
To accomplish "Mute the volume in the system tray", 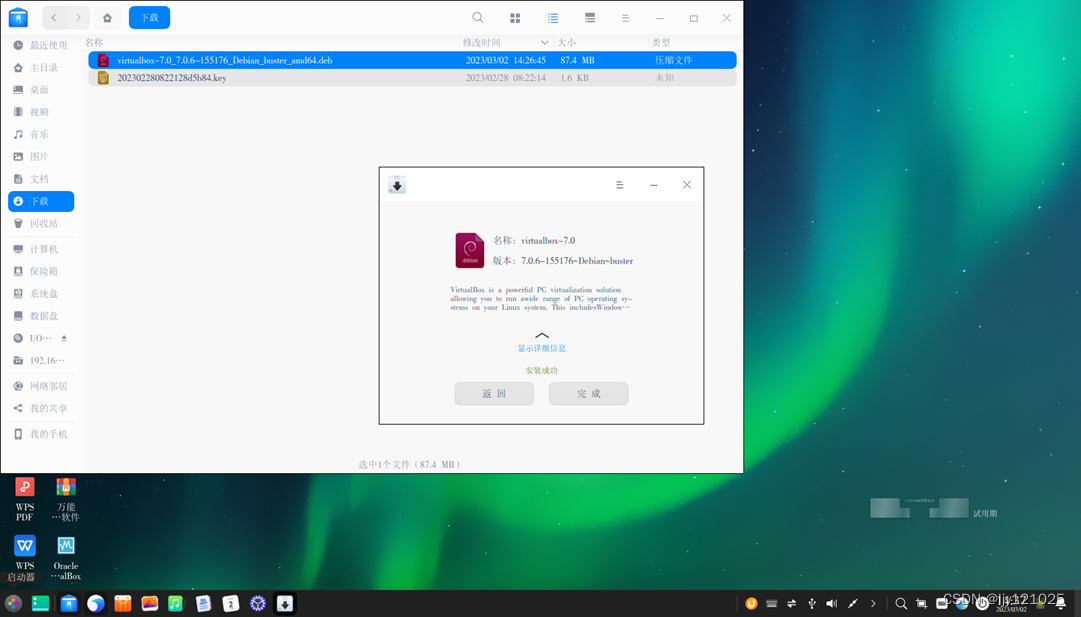I will 832,603.
